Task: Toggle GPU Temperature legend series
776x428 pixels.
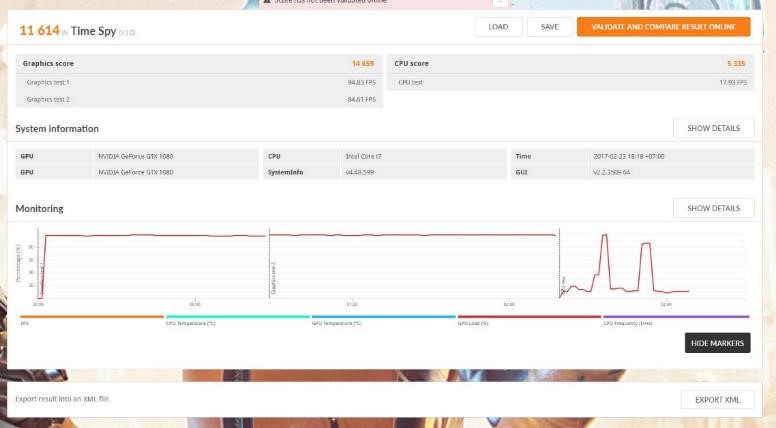Action: pos(384,319)
